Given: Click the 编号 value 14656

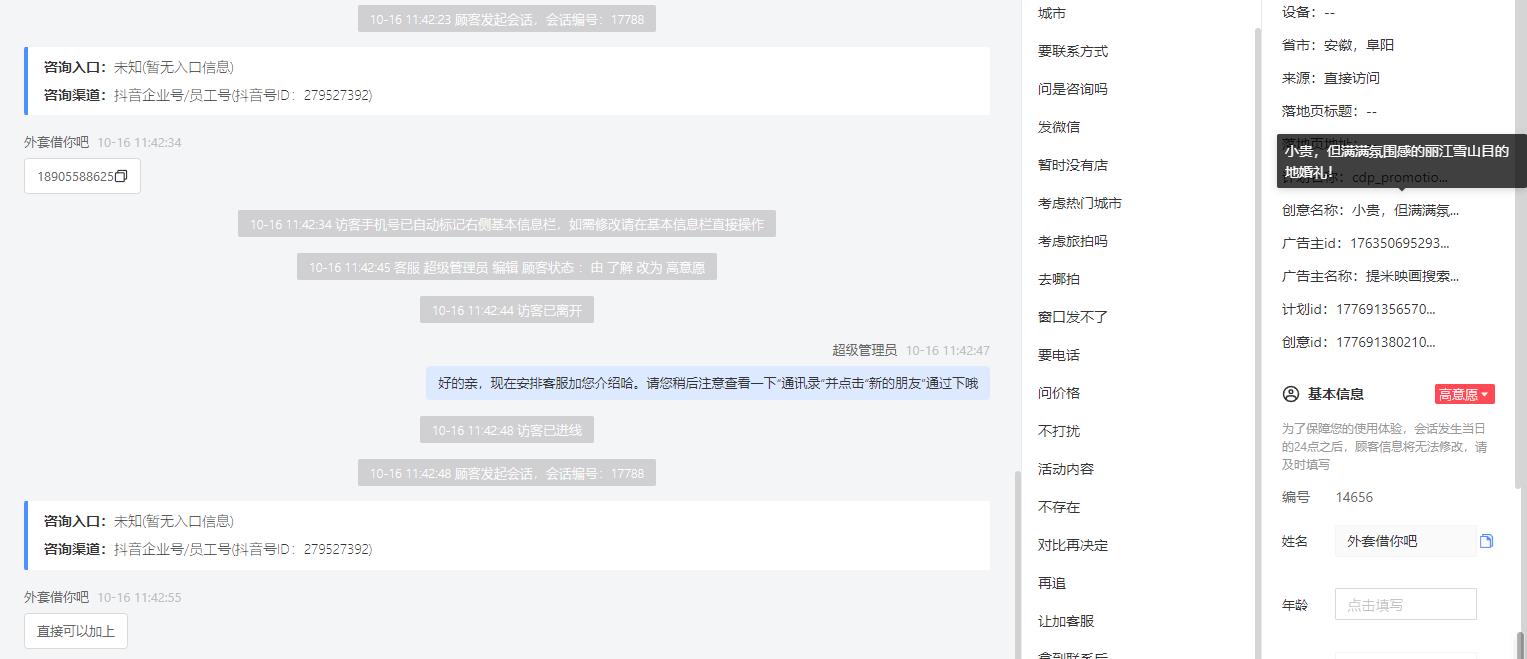Looking at the screenshot, I should [1354, 497].
